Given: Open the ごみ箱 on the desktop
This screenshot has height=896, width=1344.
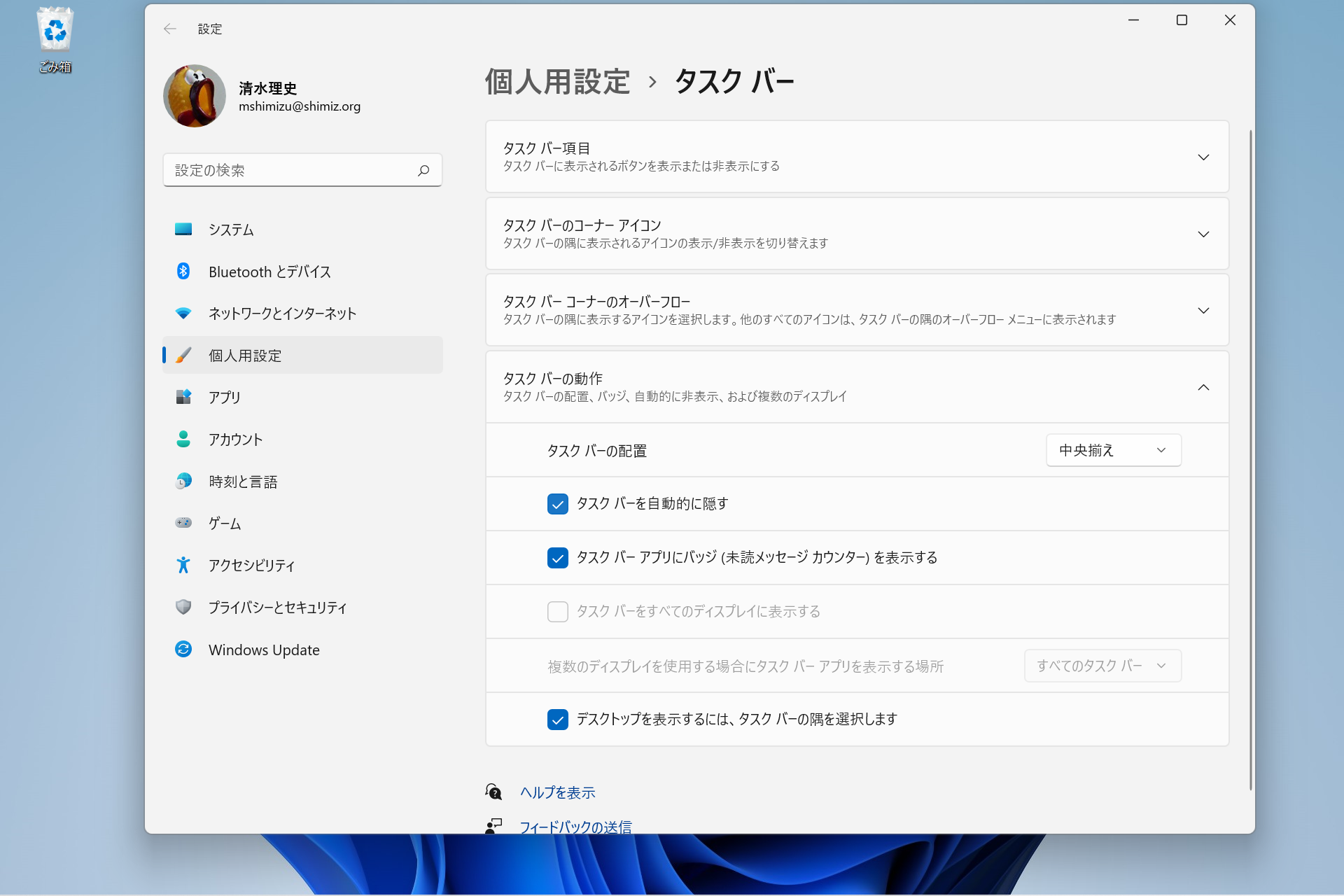Looking at the screenshot, I should click(x=55, y=29).
